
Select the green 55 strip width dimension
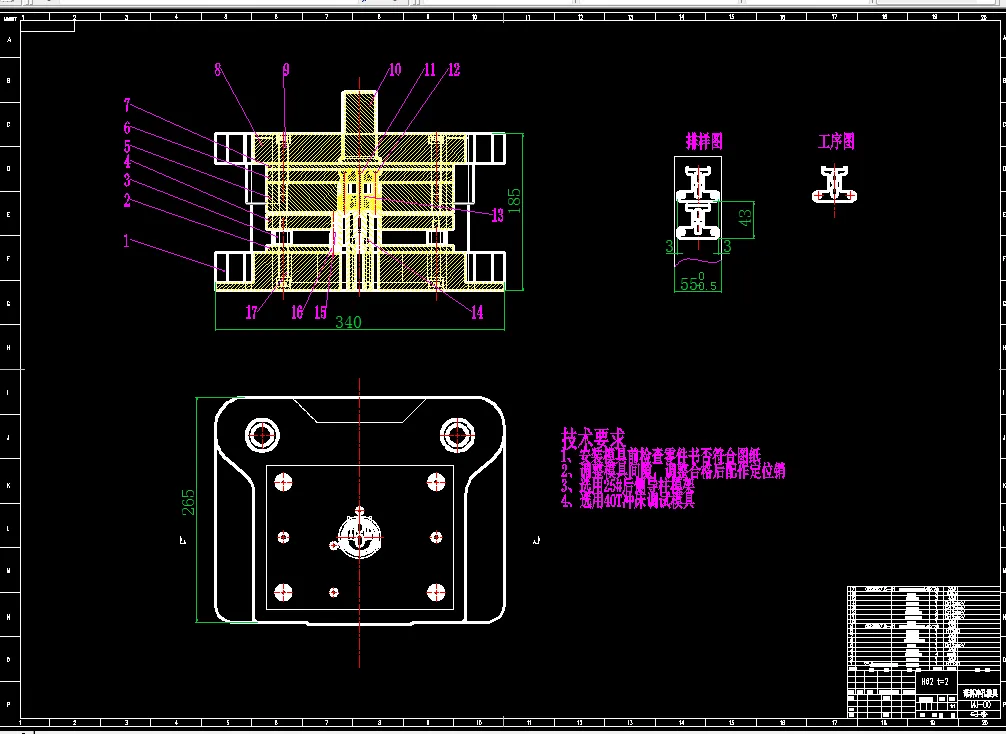[698, 282]
